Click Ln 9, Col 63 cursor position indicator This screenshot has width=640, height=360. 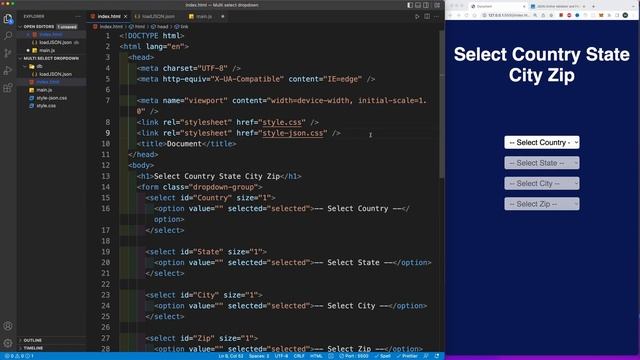click(x=231, y=356)
